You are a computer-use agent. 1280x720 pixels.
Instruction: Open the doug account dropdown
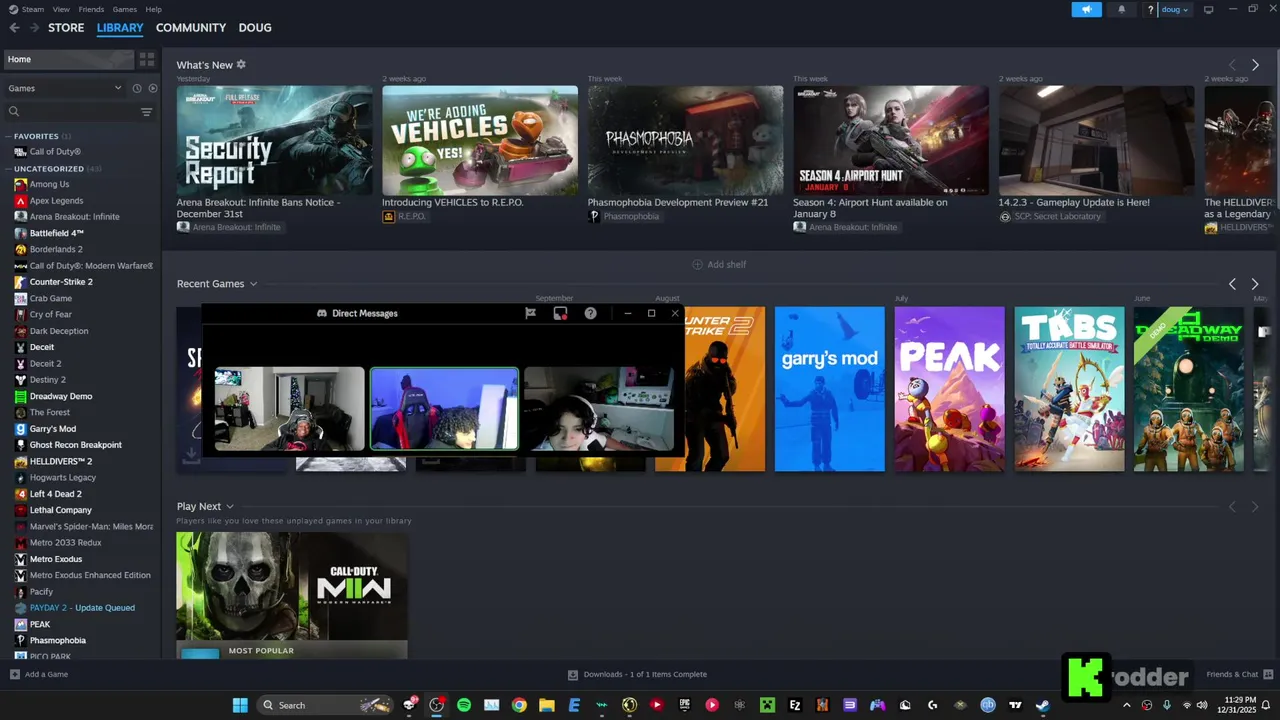coord(1175,9)
